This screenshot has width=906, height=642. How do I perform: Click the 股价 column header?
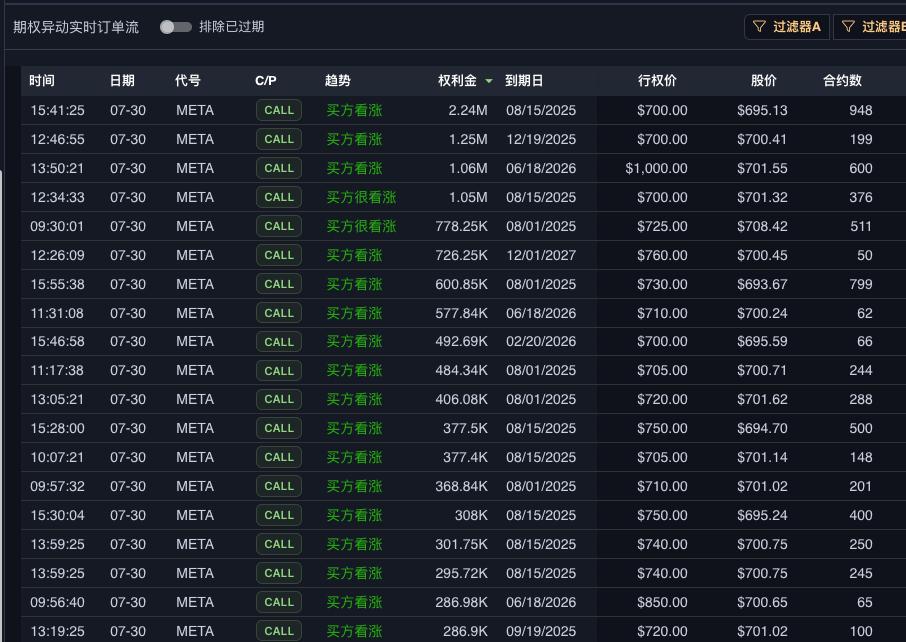(x=763, y=81)
